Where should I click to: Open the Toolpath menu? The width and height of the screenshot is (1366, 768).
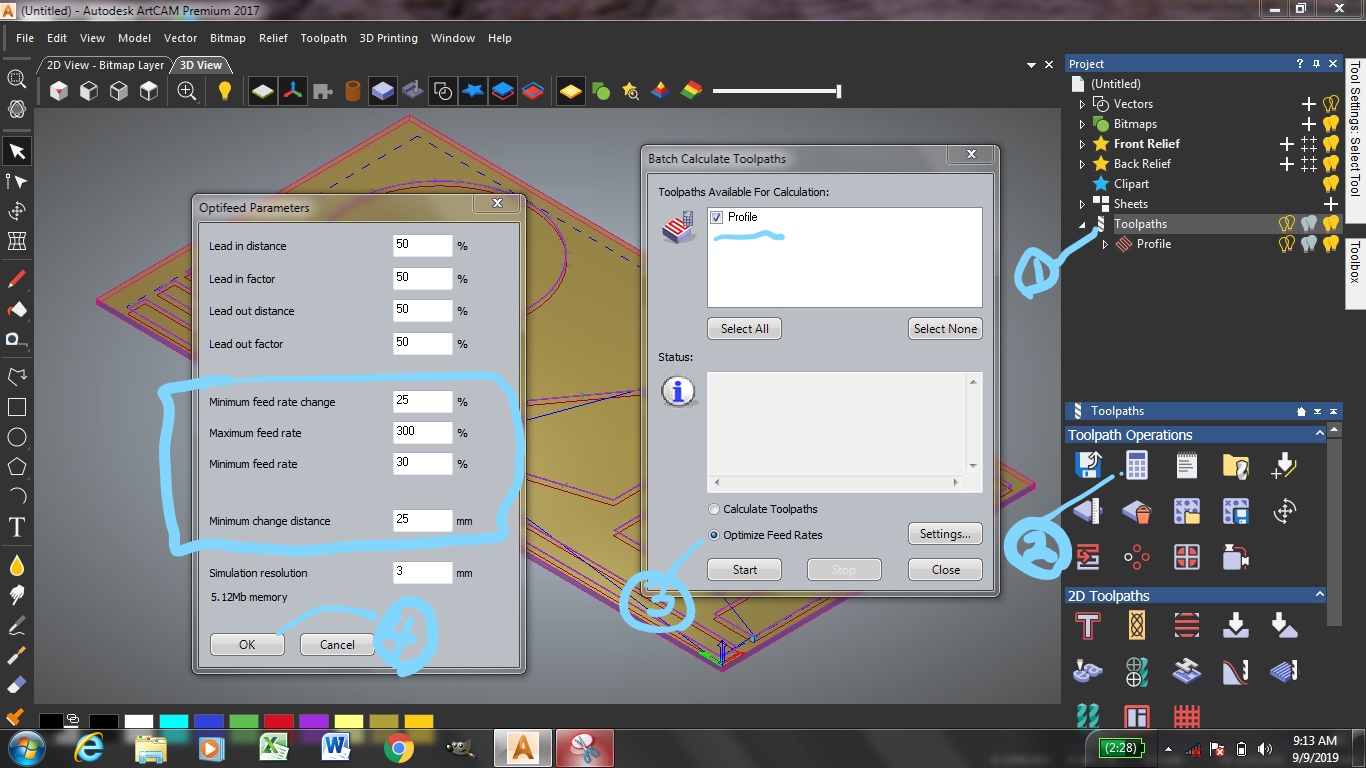(x=323, y=38)
